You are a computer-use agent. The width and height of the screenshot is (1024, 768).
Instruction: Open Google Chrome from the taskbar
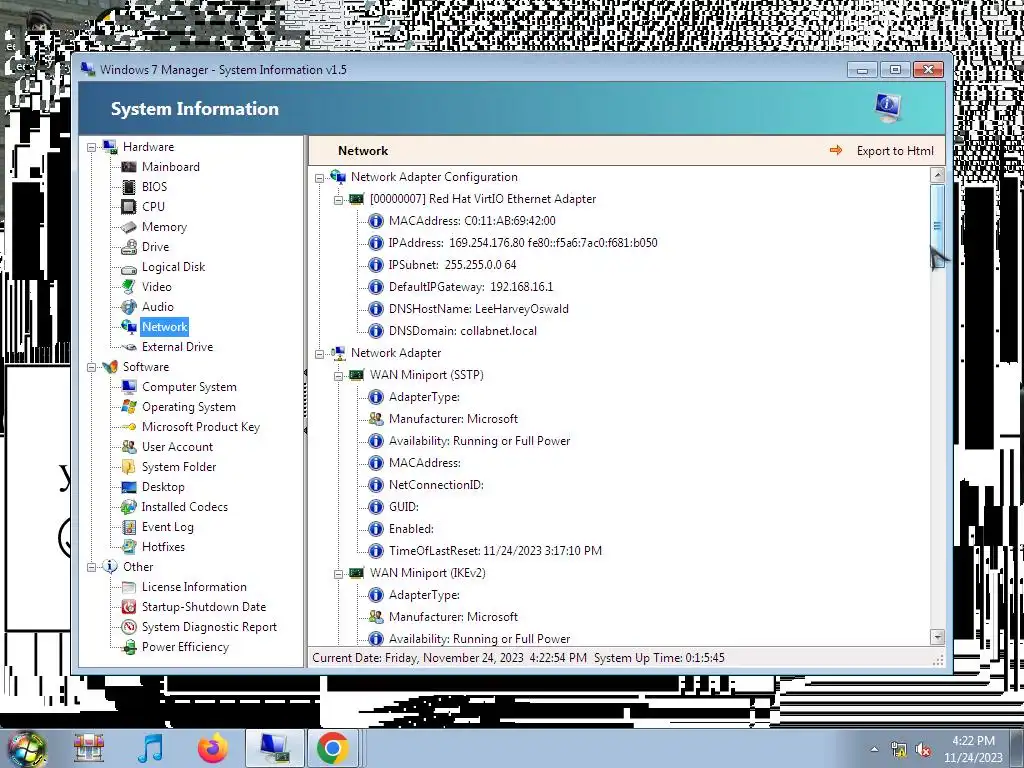pos(333,748)
